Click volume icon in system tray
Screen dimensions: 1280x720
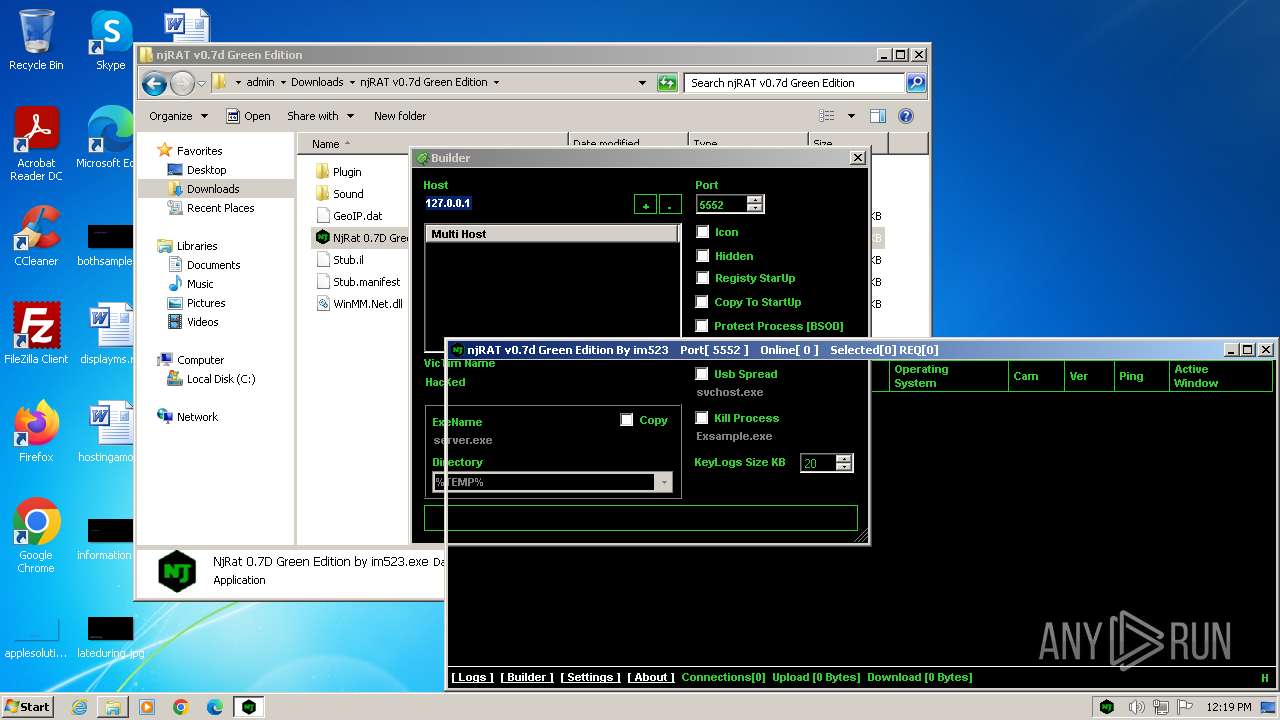coord(1136,707)
